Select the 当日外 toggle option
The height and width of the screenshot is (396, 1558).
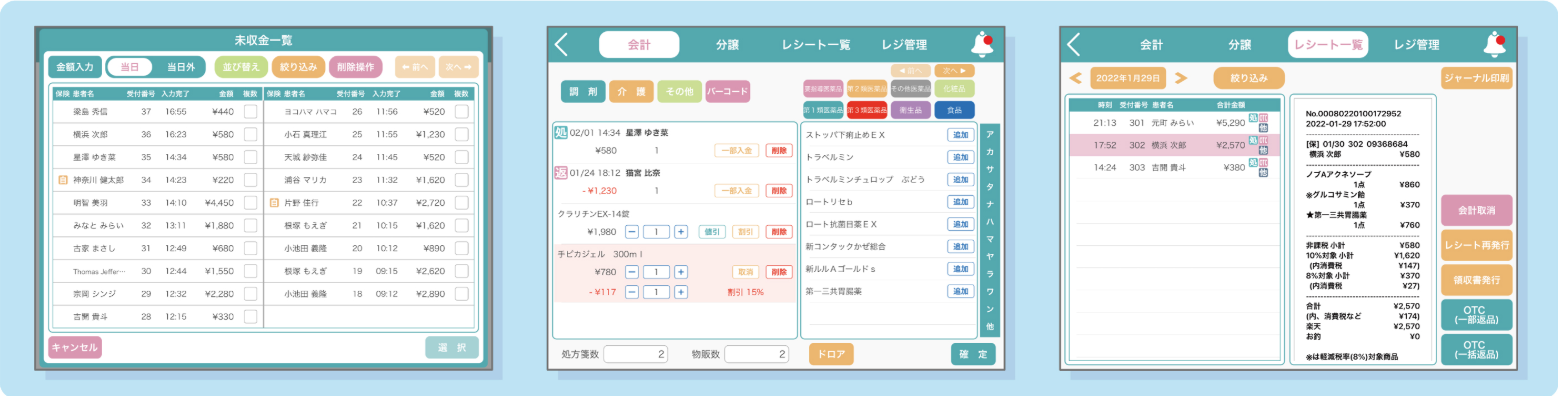click(180, 67)
